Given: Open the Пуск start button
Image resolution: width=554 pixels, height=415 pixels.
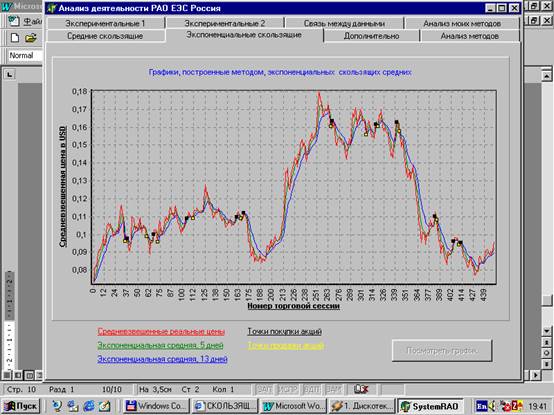Looking at the screenshot, I should point(20,406).
